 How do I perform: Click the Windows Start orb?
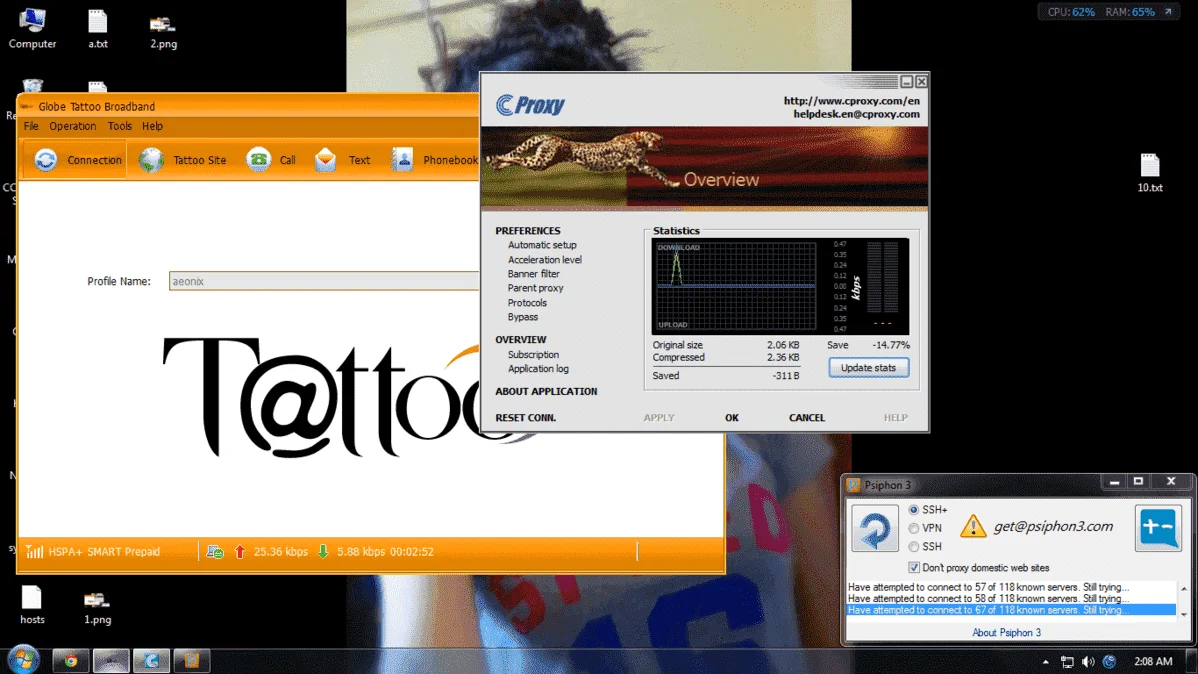(23, 660)
